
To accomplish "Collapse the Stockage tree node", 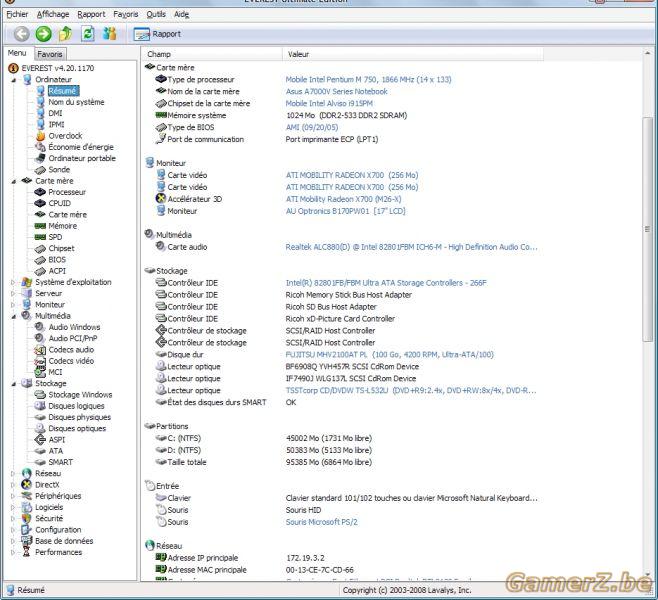I will 13,384.
